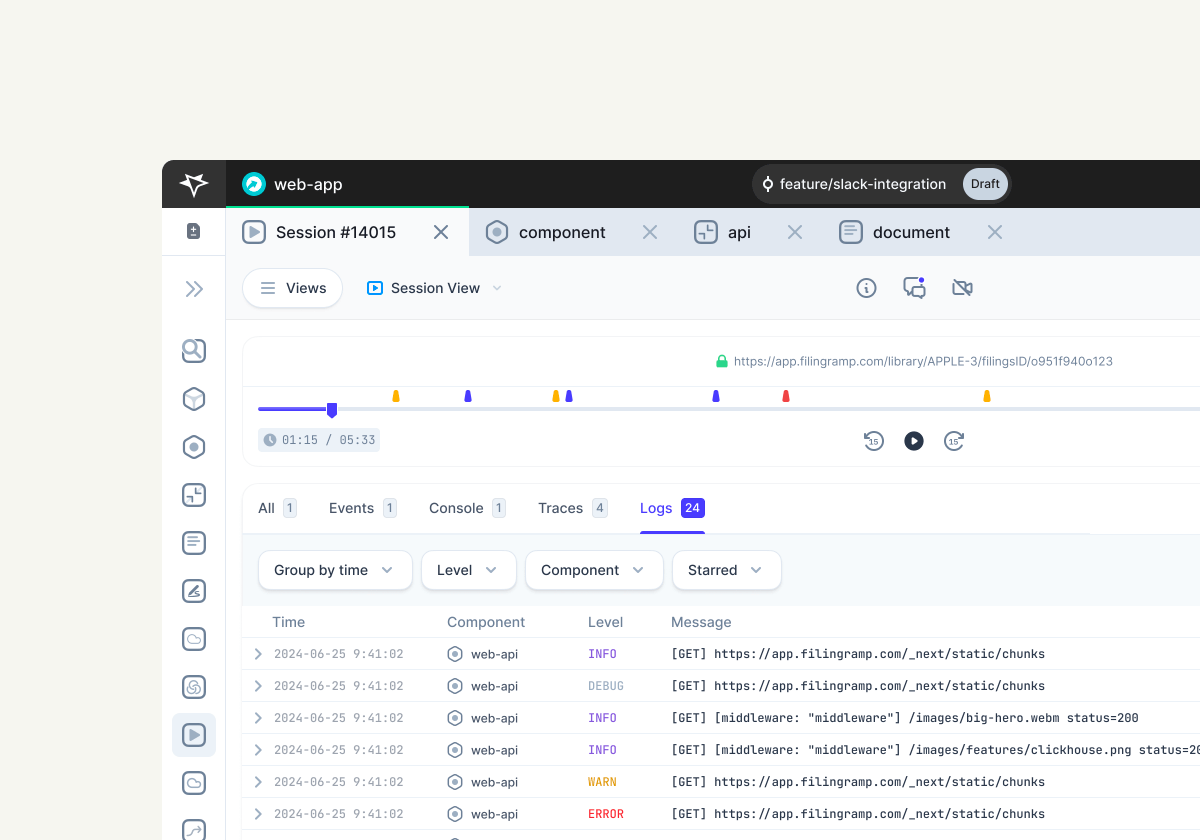Close the api tab

pyautogui.click(x=795, y=232)
